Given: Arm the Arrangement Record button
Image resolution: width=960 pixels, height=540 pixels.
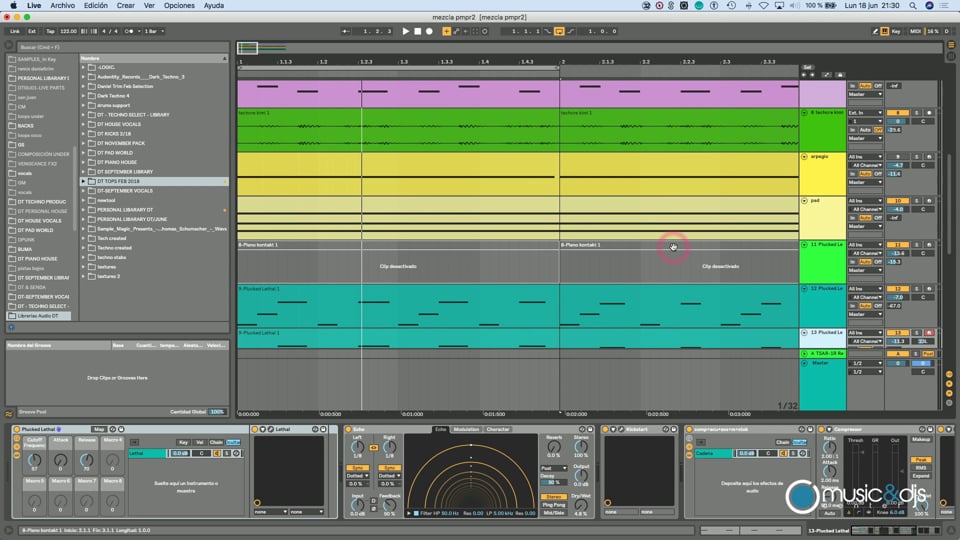Looking at the screenshot, I should tap(429, 31).
